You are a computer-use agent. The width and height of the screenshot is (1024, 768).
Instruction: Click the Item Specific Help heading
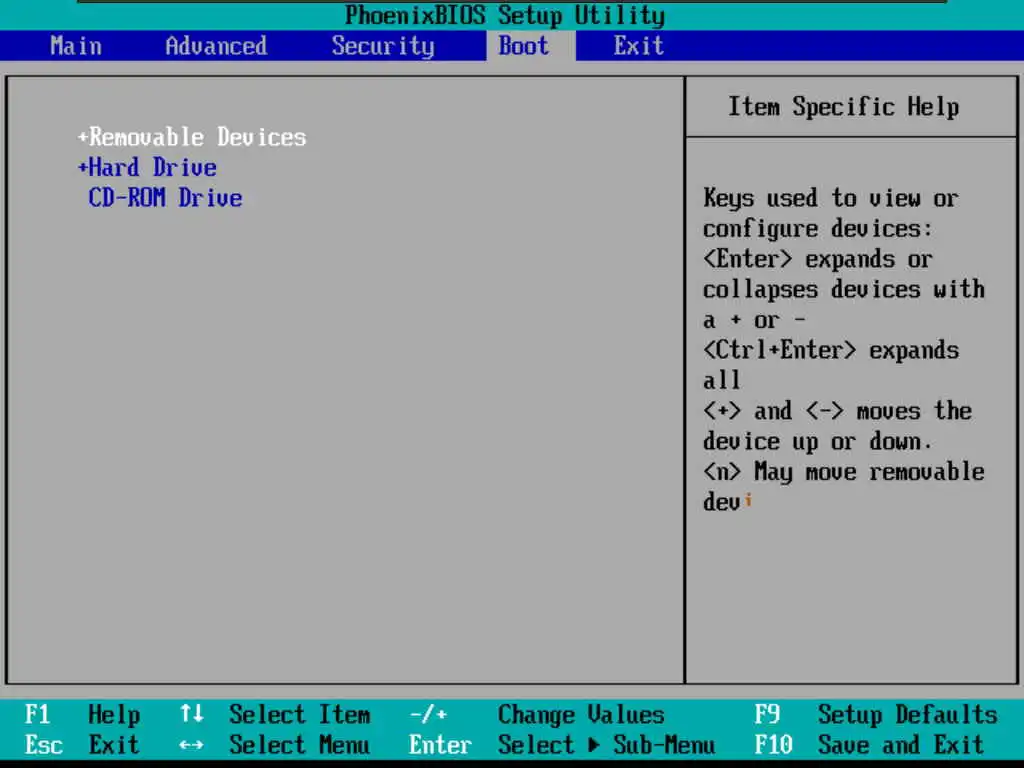[844, 106]
